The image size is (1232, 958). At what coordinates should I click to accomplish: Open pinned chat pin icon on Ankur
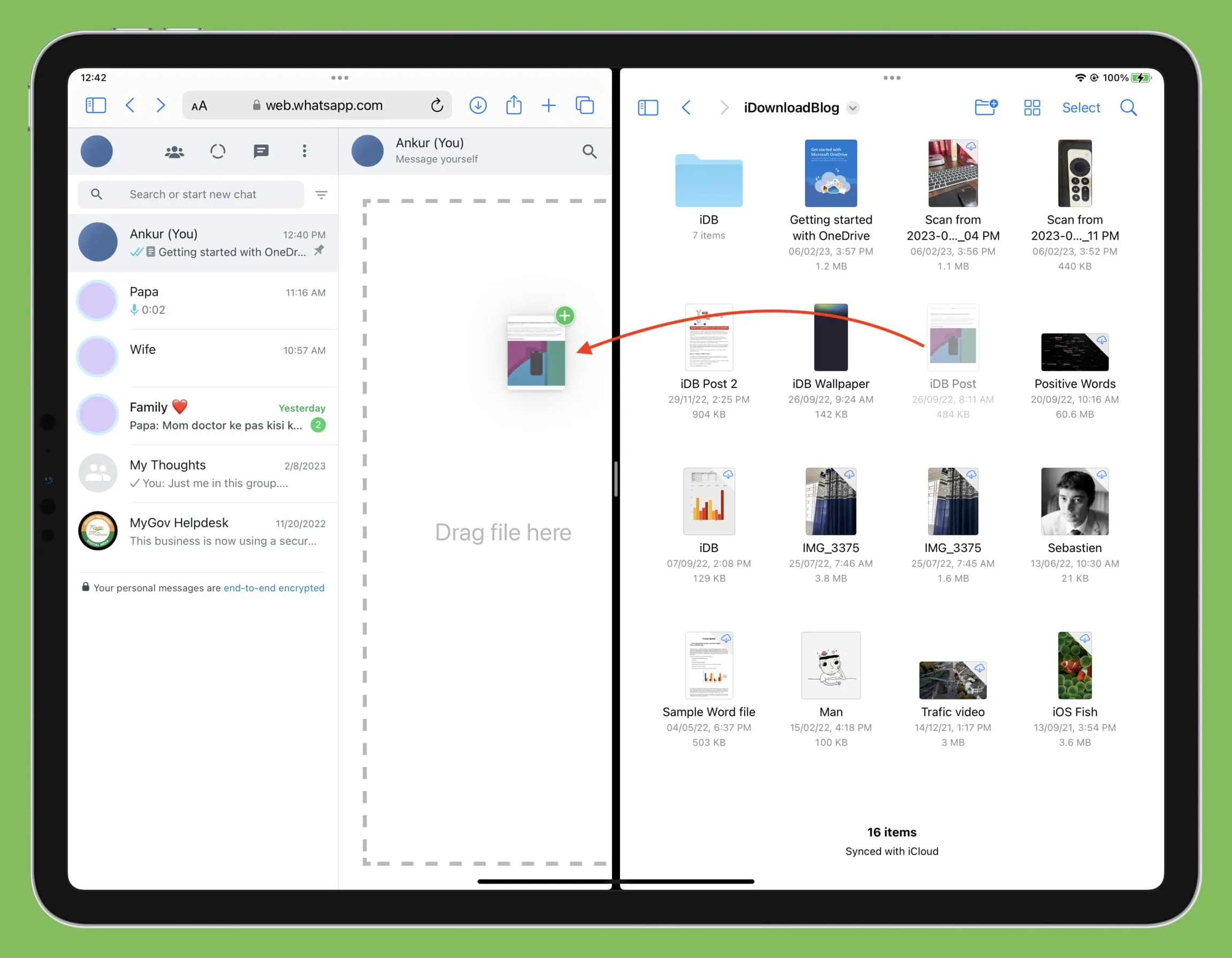pyautogui.click(x=319, y=250)
